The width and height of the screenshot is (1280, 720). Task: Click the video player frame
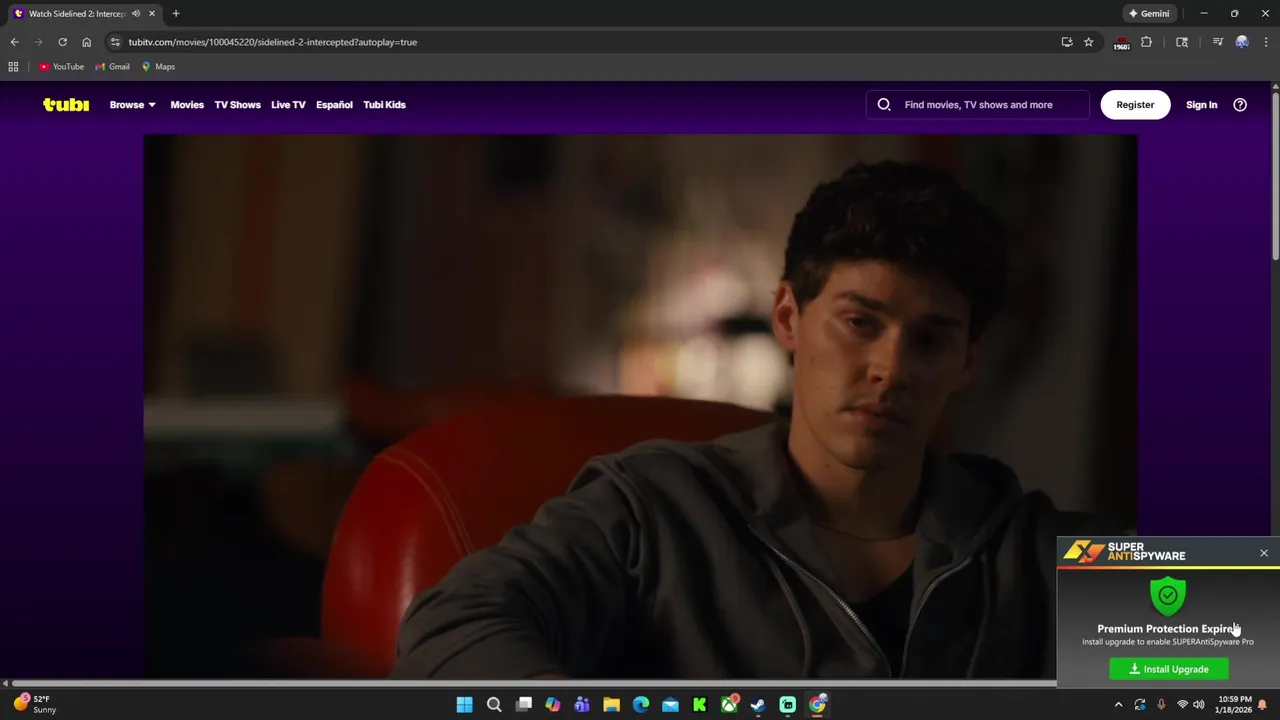coord(640,405)
